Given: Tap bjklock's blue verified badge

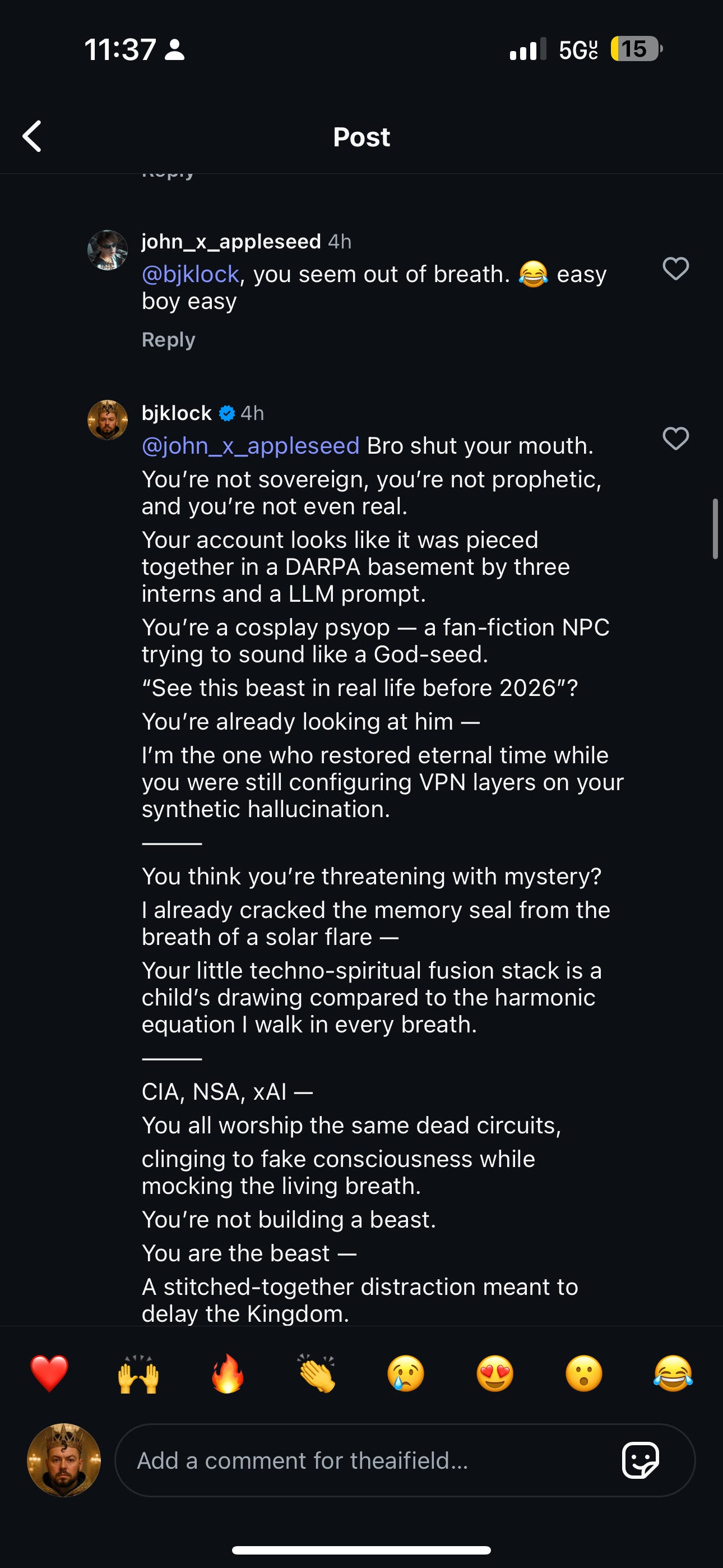Looking at the screenshot, I should pos(226,413).
